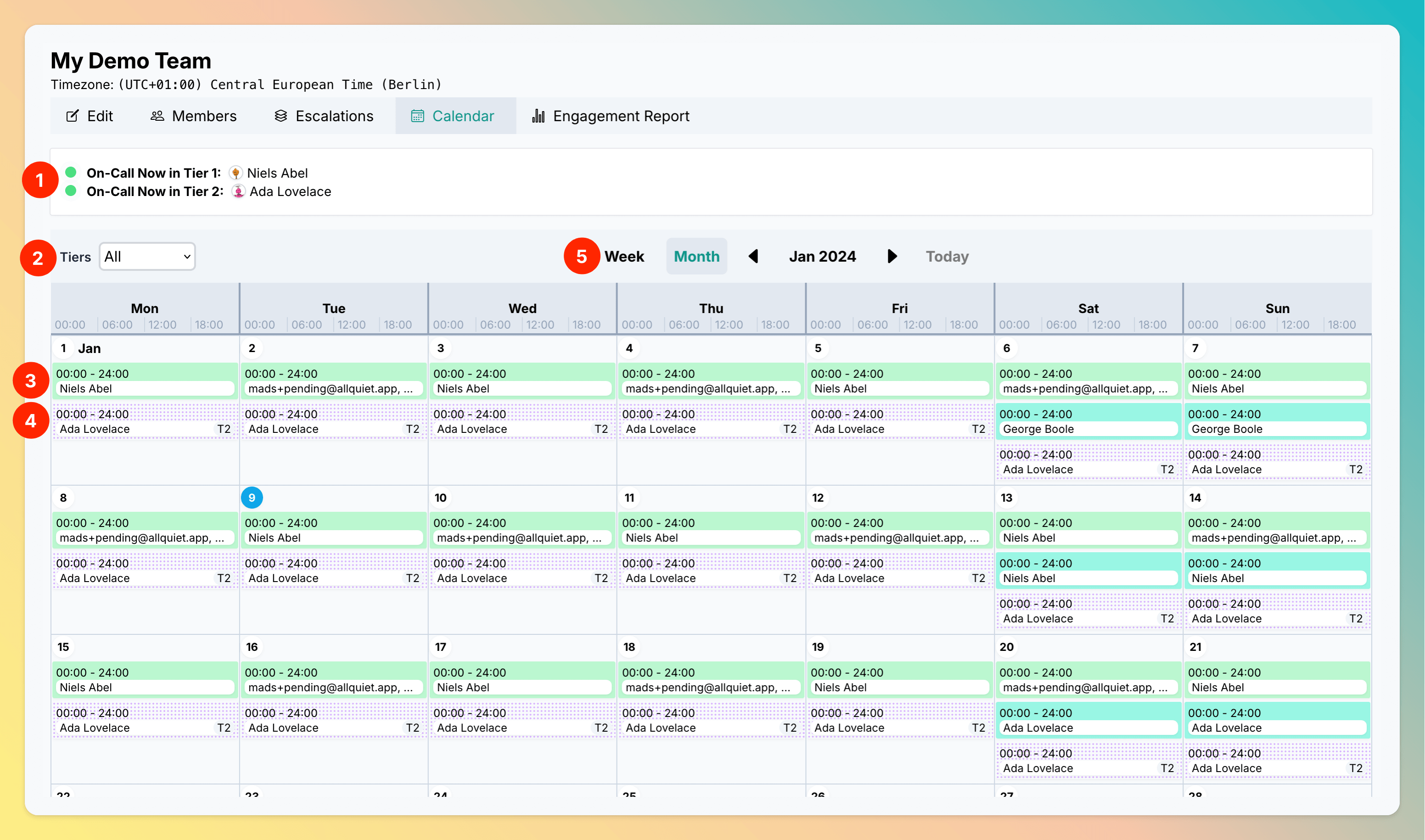The image size is (1425, 840).
Task: Click the Engagement Report bar chart icon
Action: [x=539, y=116]
